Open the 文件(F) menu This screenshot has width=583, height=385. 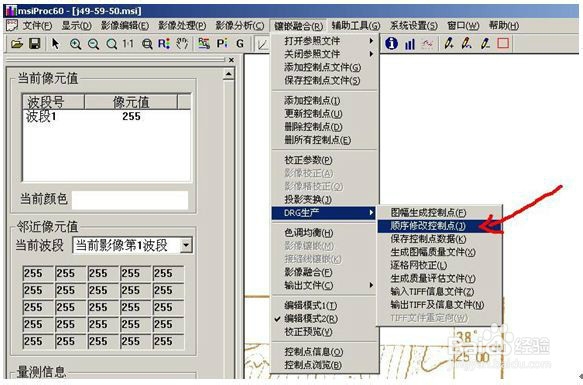click(x=37, y=26)
